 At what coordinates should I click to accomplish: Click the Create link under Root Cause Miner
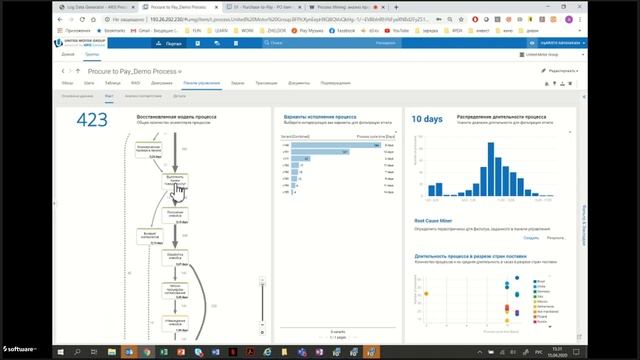531,238
